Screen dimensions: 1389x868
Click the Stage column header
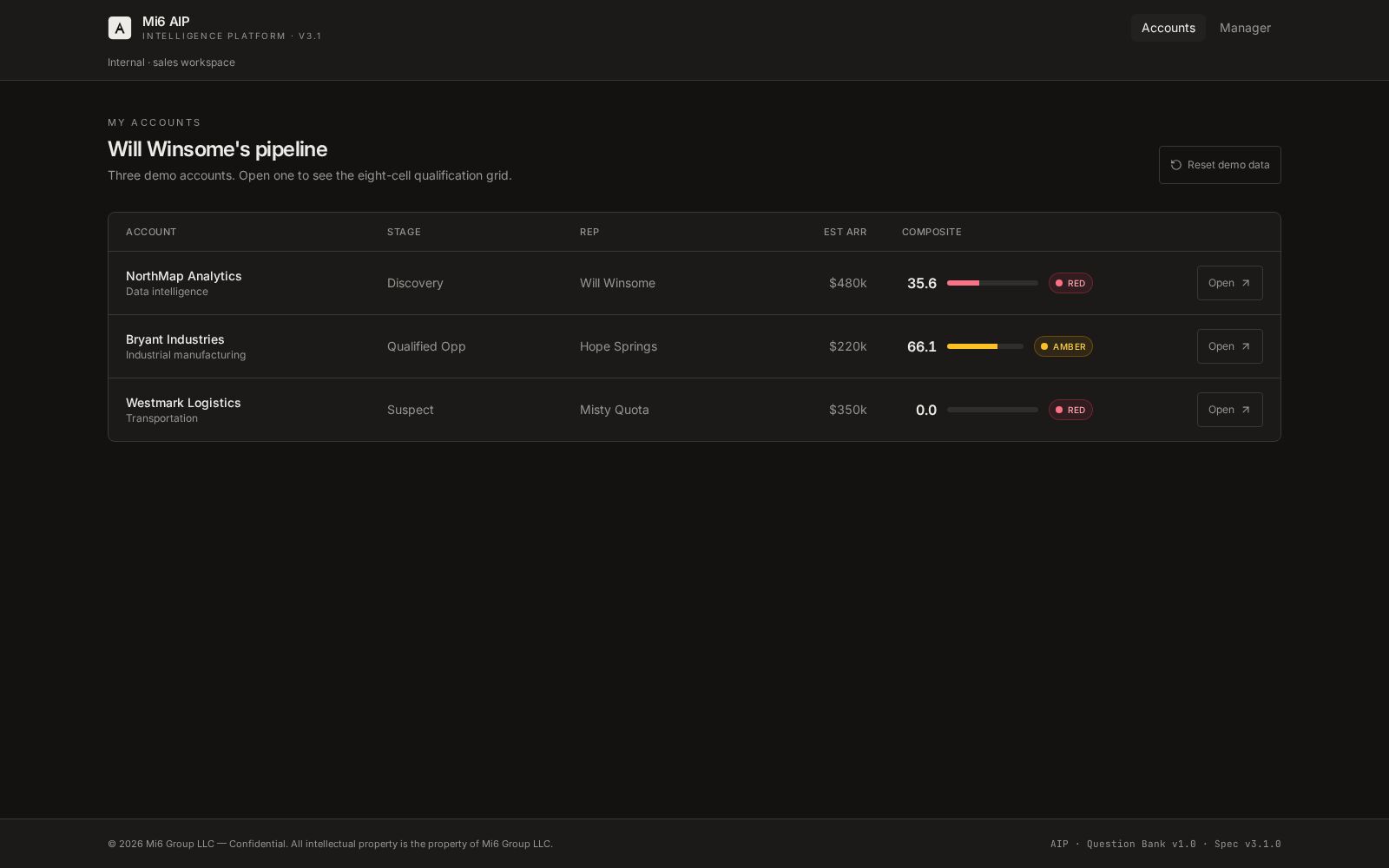tap(404, 232)
